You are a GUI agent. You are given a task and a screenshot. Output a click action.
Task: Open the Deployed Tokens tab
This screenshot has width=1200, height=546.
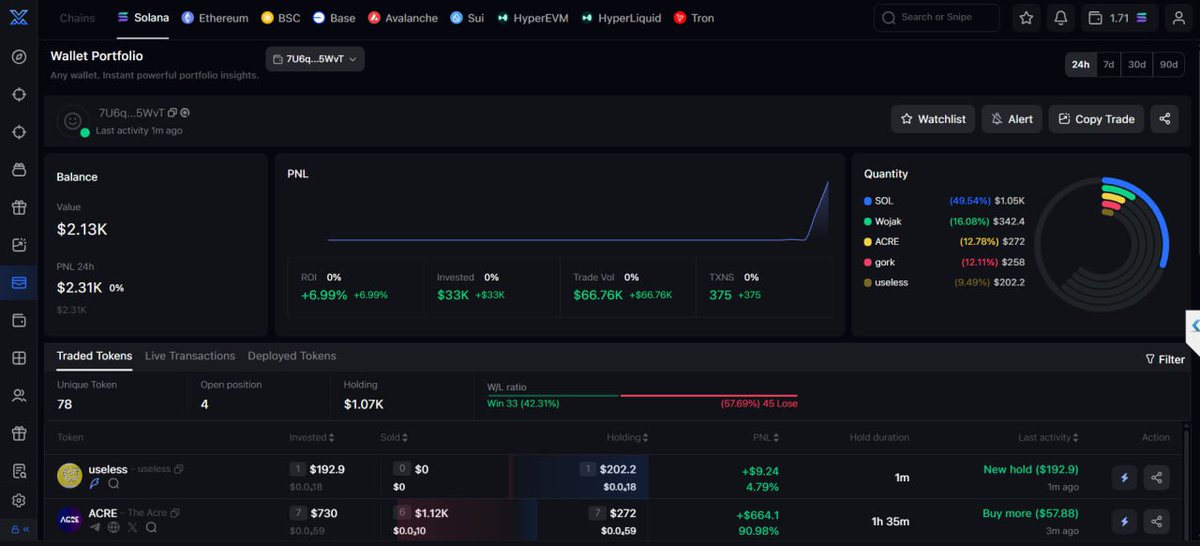[292, 356]
